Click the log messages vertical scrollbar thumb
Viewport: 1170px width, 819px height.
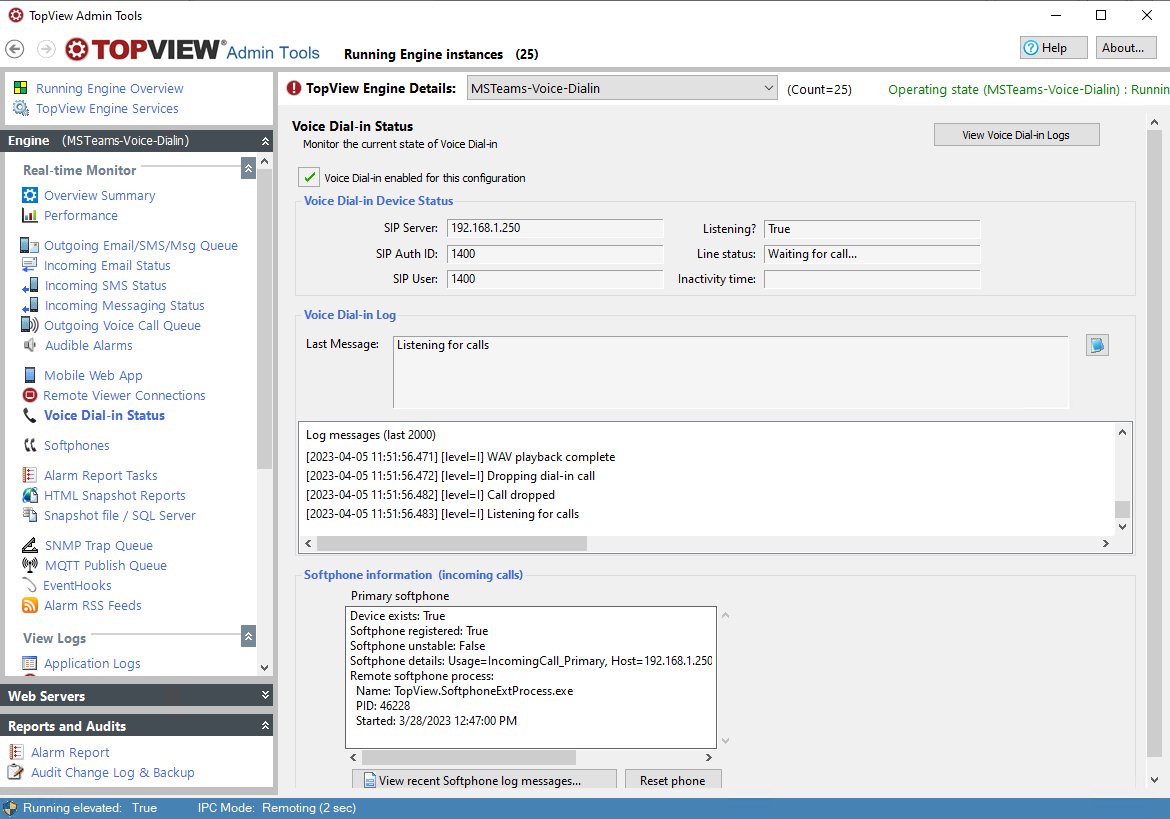click(1121, 509)
